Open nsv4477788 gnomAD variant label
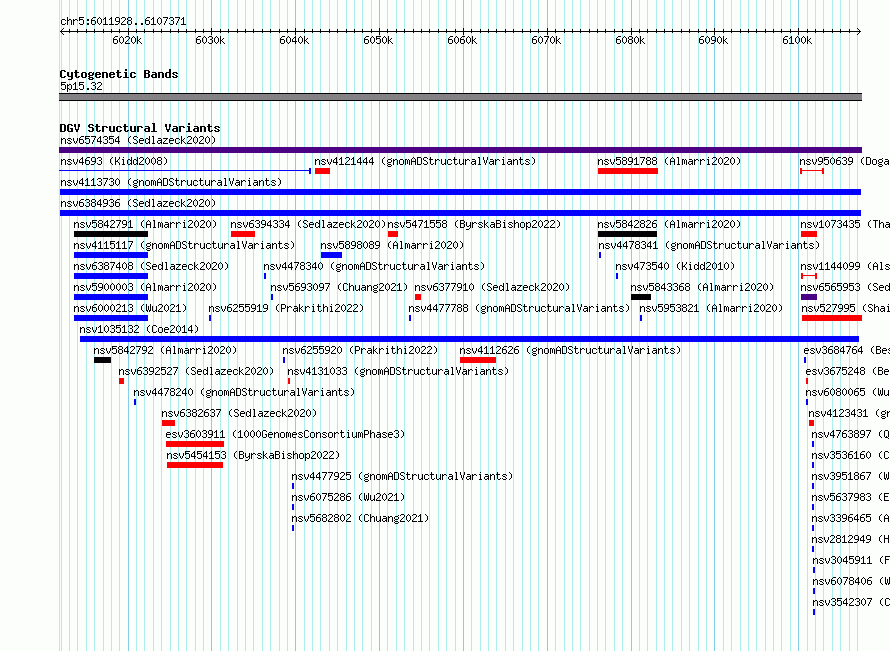This screenshot has height=651, width=890. tap(519, 308)
